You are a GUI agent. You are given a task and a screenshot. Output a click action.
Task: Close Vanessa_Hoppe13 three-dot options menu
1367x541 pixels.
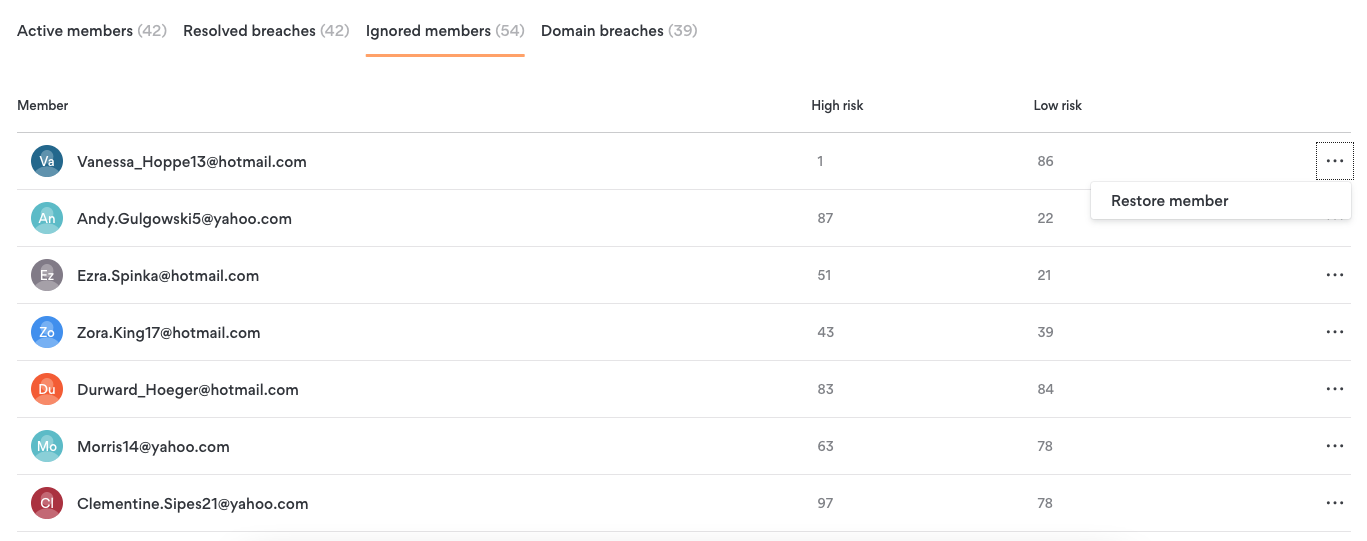(x=1334, y=161)
